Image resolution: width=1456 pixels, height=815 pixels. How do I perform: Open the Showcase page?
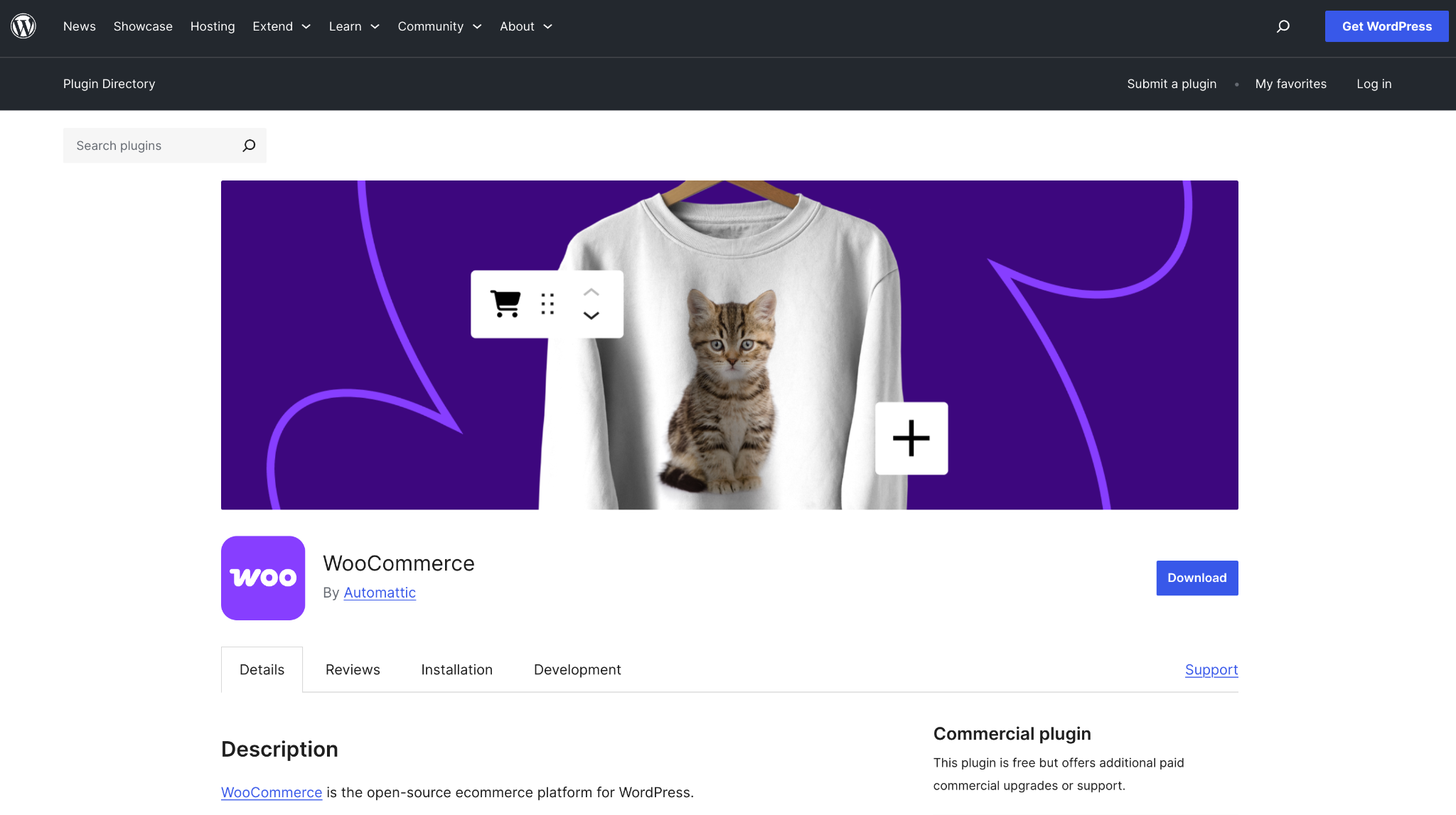point(142,26)
